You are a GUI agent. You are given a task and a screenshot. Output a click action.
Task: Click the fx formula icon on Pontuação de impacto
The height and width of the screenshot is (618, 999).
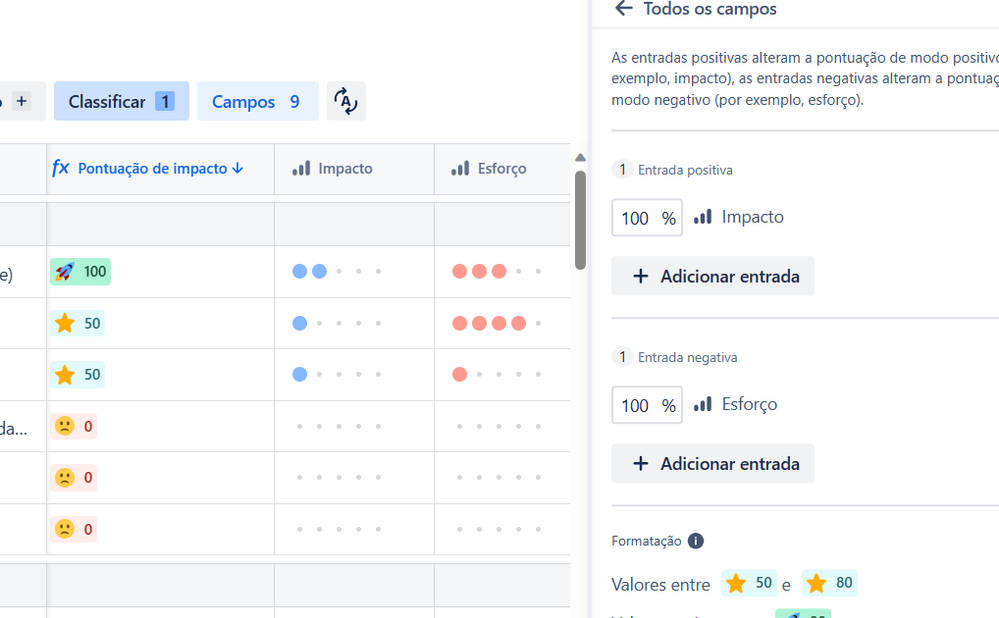click(x=60, y=168)
